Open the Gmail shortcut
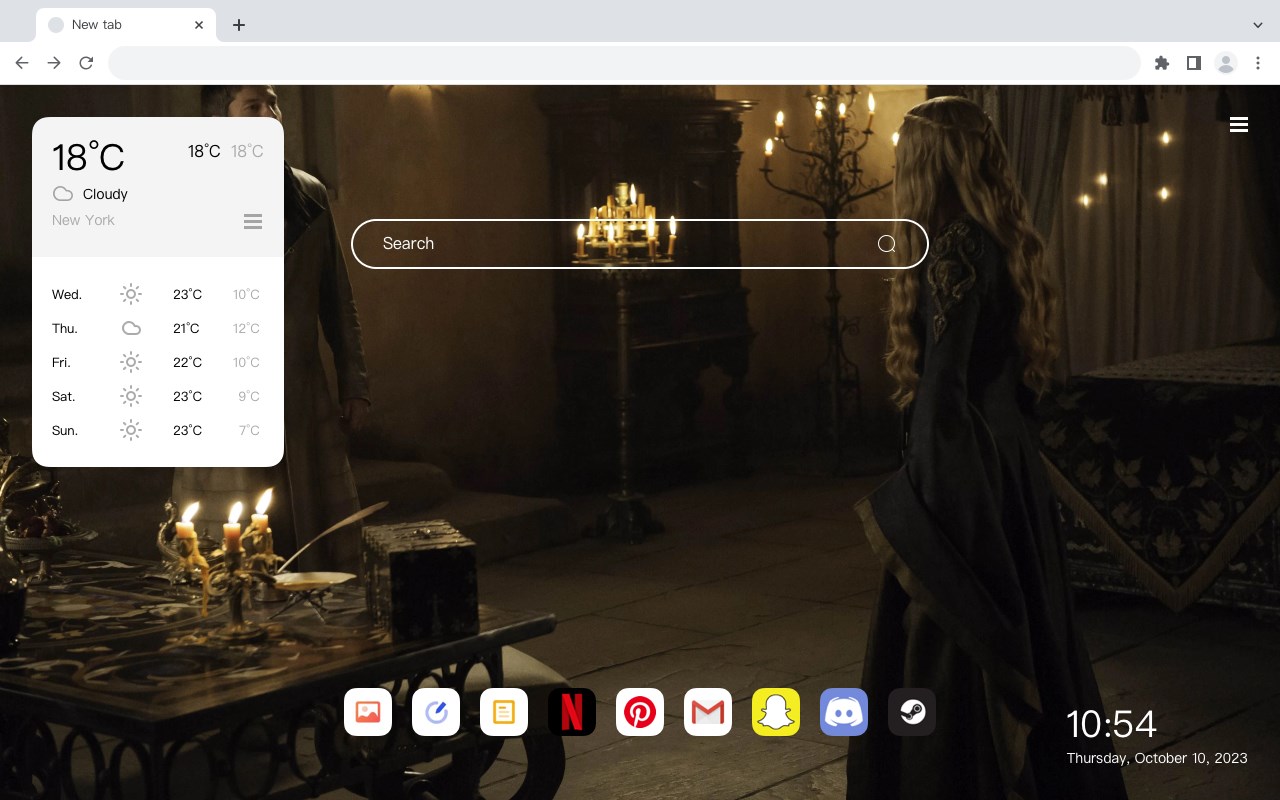This screenshot has width=1280, height=800. (x=708, y=712)
